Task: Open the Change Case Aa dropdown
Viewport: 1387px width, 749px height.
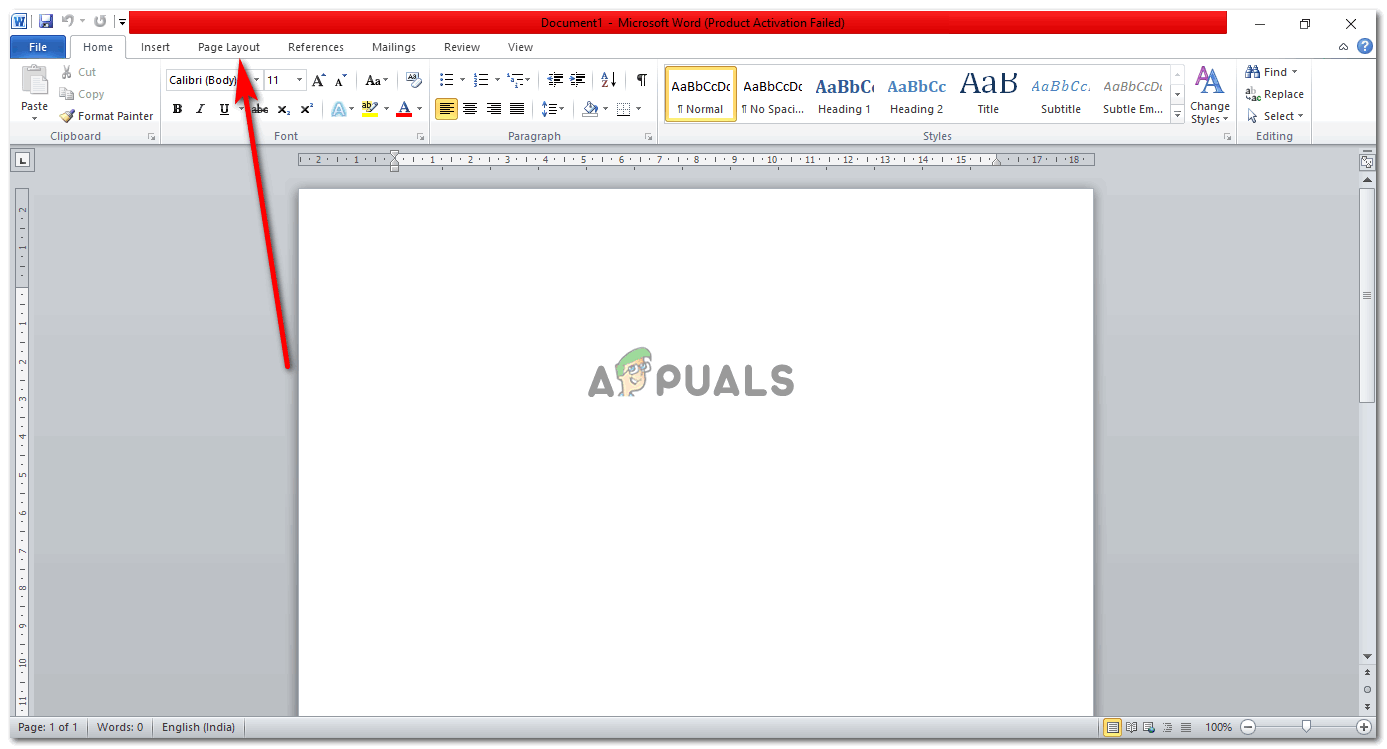Action: click(x=377, y=80)
